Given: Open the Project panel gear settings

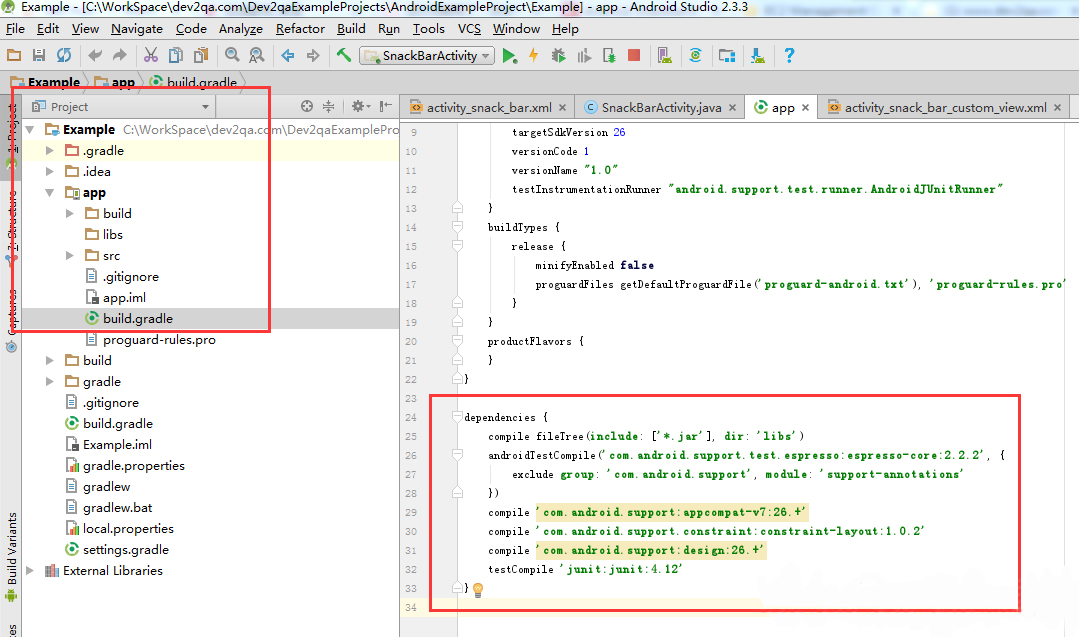Looking at the screenshot, I should click(x=360, y=106).
